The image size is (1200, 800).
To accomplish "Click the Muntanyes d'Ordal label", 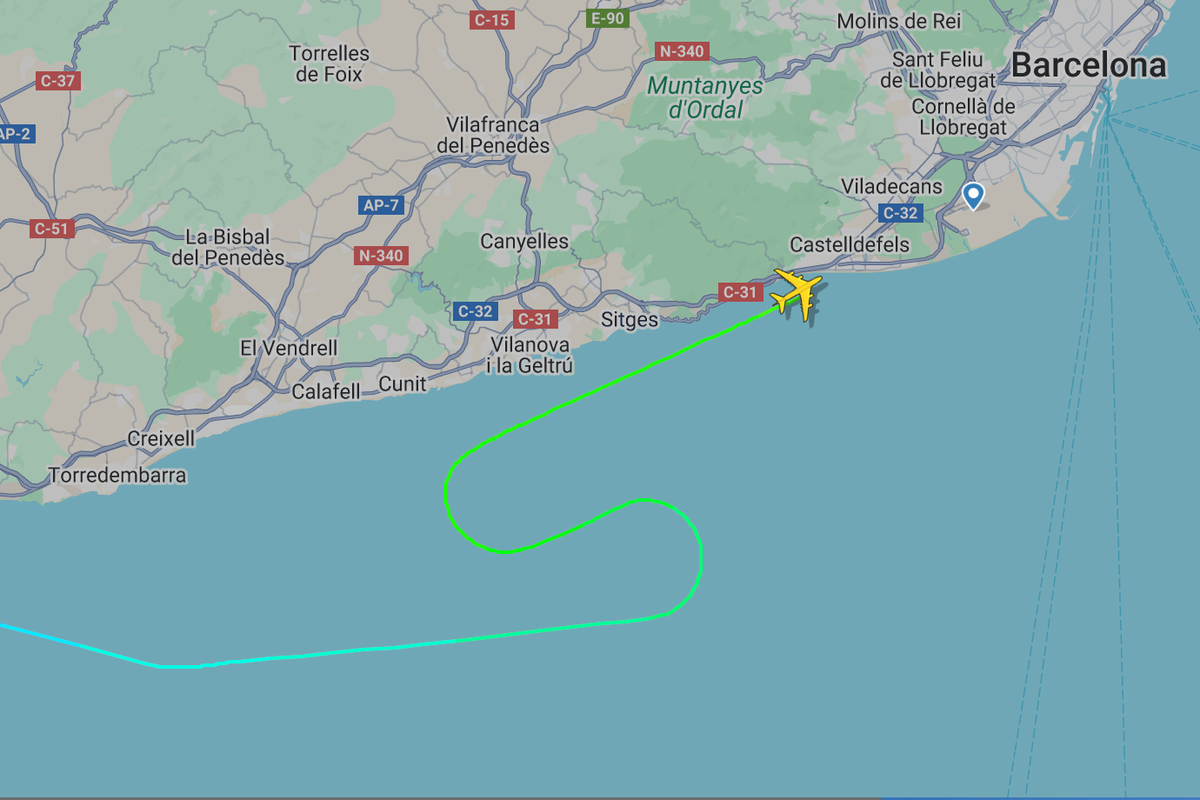I will [705, 97].
